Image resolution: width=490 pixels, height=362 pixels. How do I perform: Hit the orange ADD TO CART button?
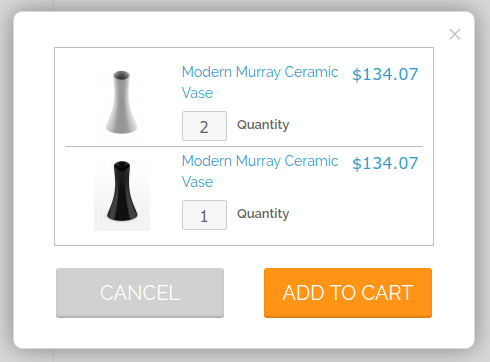tap(348, 293)
